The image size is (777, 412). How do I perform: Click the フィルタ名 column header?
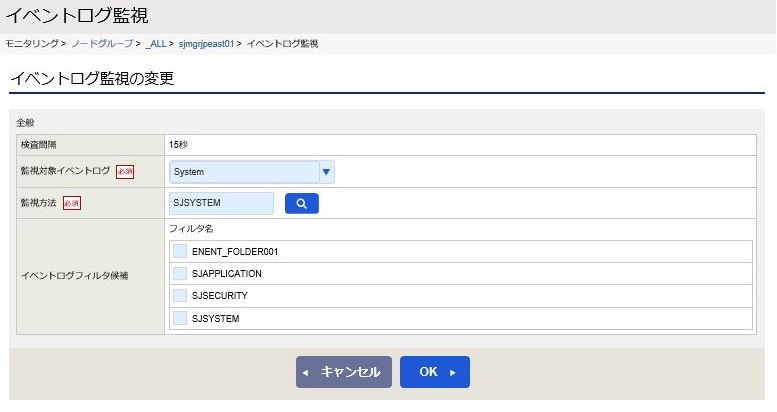(x=191, y=229)
